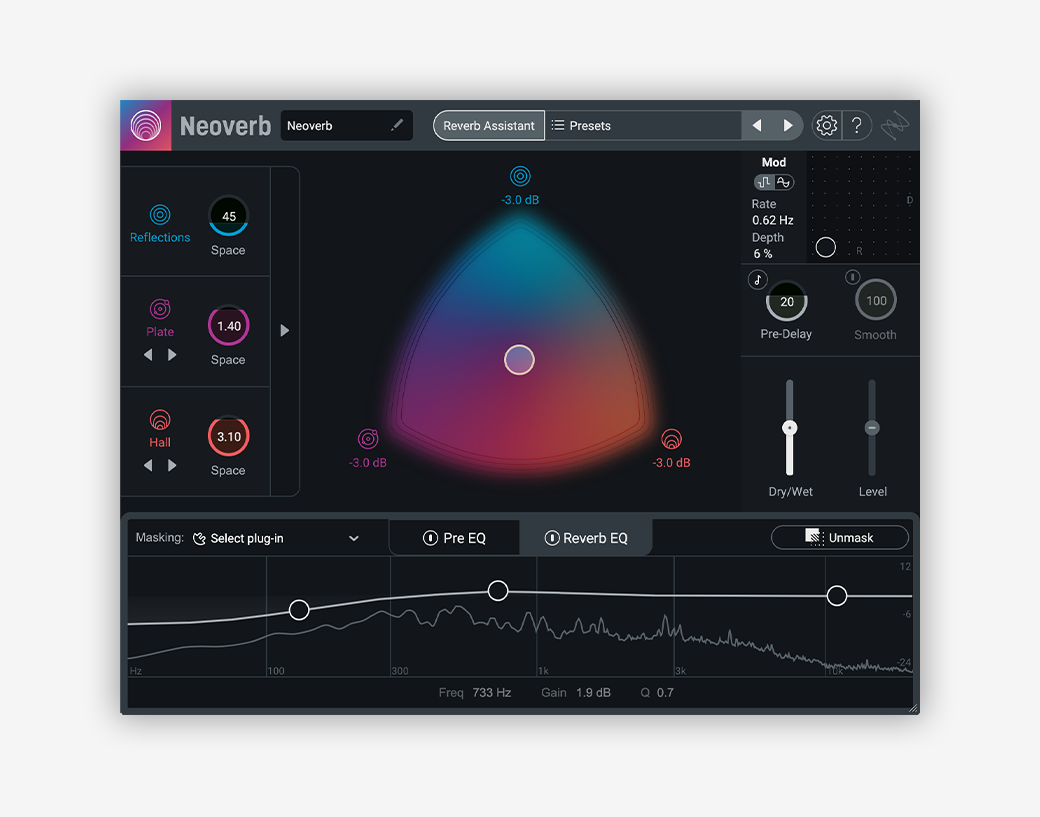
Task: Click the Unmask button
Action: (840, 537)
